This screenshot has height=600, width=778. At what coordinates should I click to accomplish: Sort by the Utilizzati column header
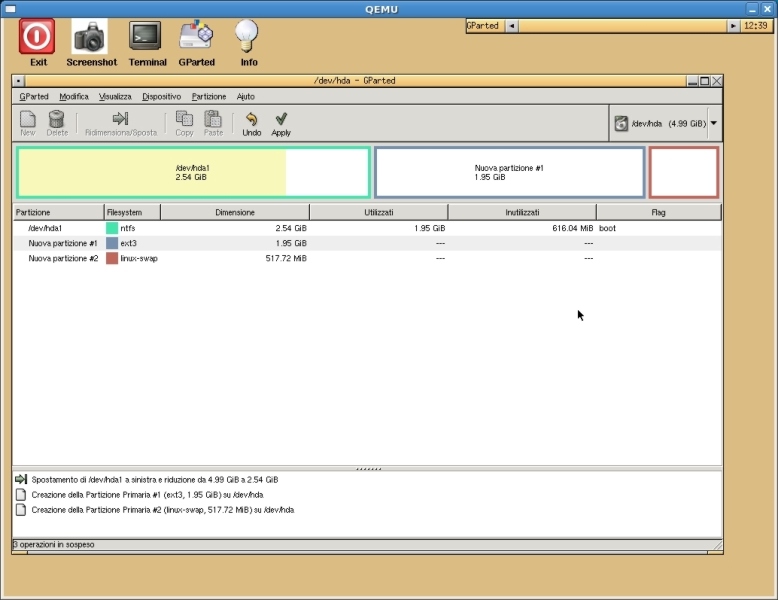(379, 212)
